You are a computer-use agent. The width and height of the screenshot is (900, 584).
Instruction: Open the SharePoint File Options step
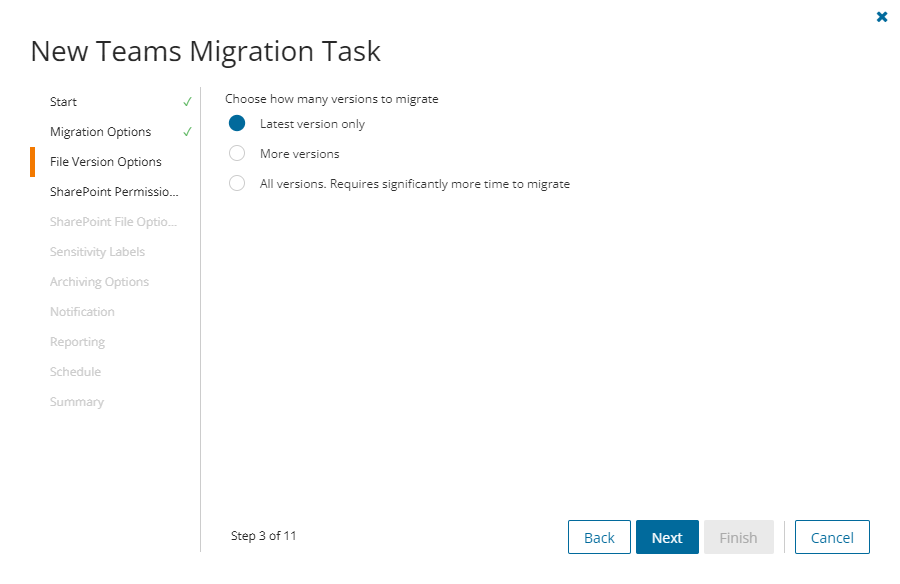pos(113,222)
